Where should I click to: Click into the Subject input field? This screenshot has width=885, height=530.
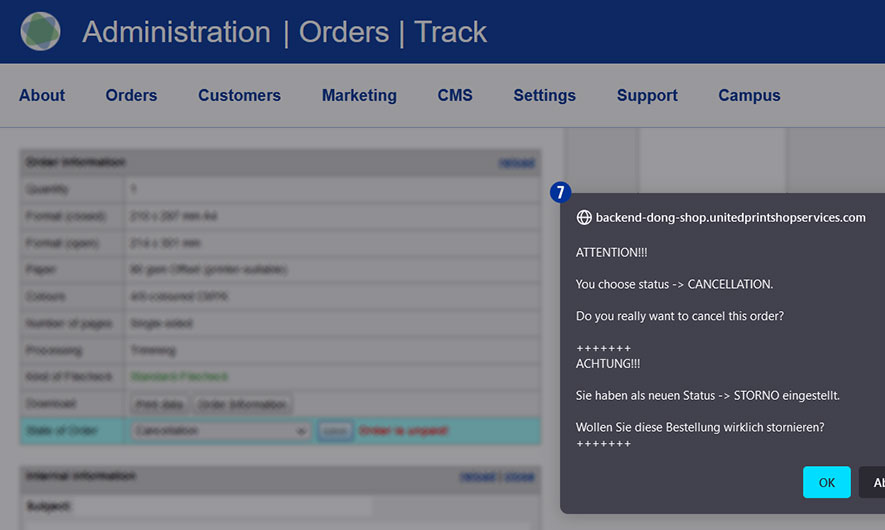[x=250, y=506]
